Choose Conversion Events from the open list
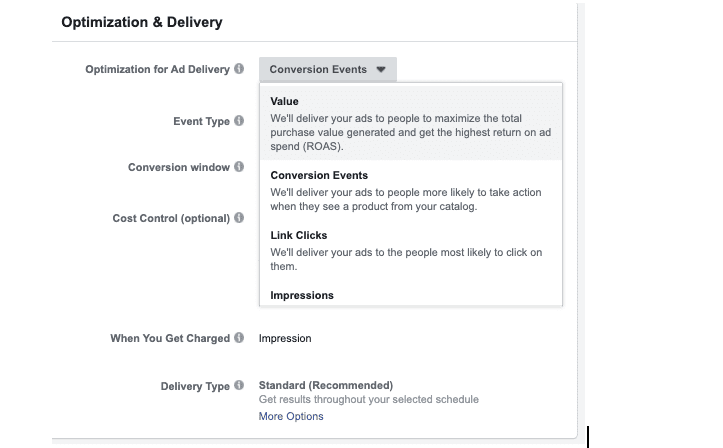This screenshot has width=723, height=448. tap(410, 191)
